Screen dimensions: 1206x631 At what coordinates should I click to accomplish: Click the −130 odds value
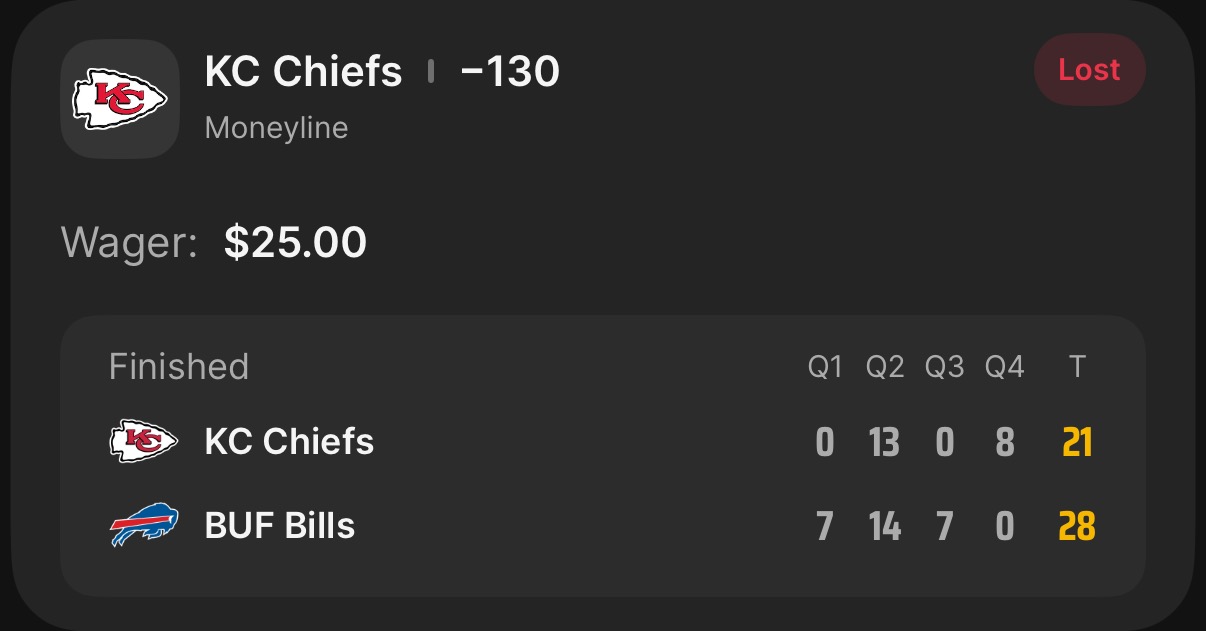[x=510, y=72]
